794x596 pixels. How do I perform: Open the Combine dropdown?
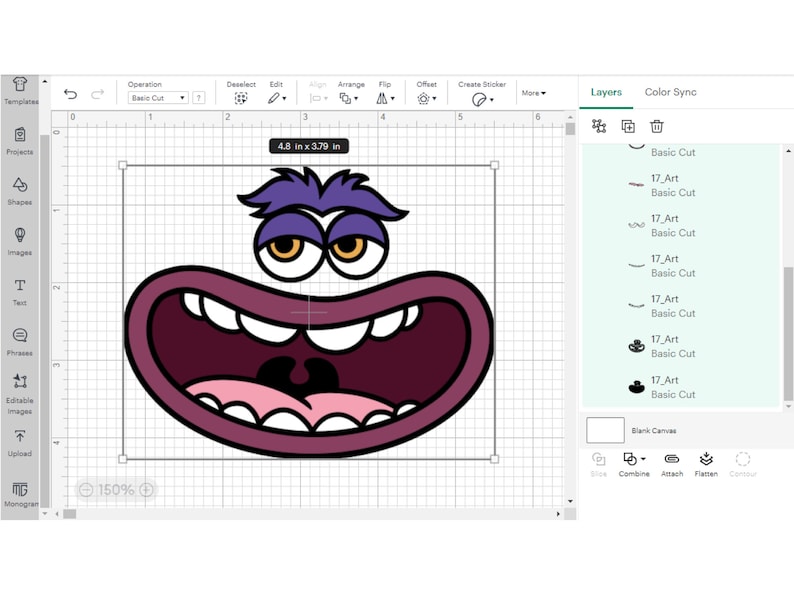pyautogui.click(x=634, y=464)
